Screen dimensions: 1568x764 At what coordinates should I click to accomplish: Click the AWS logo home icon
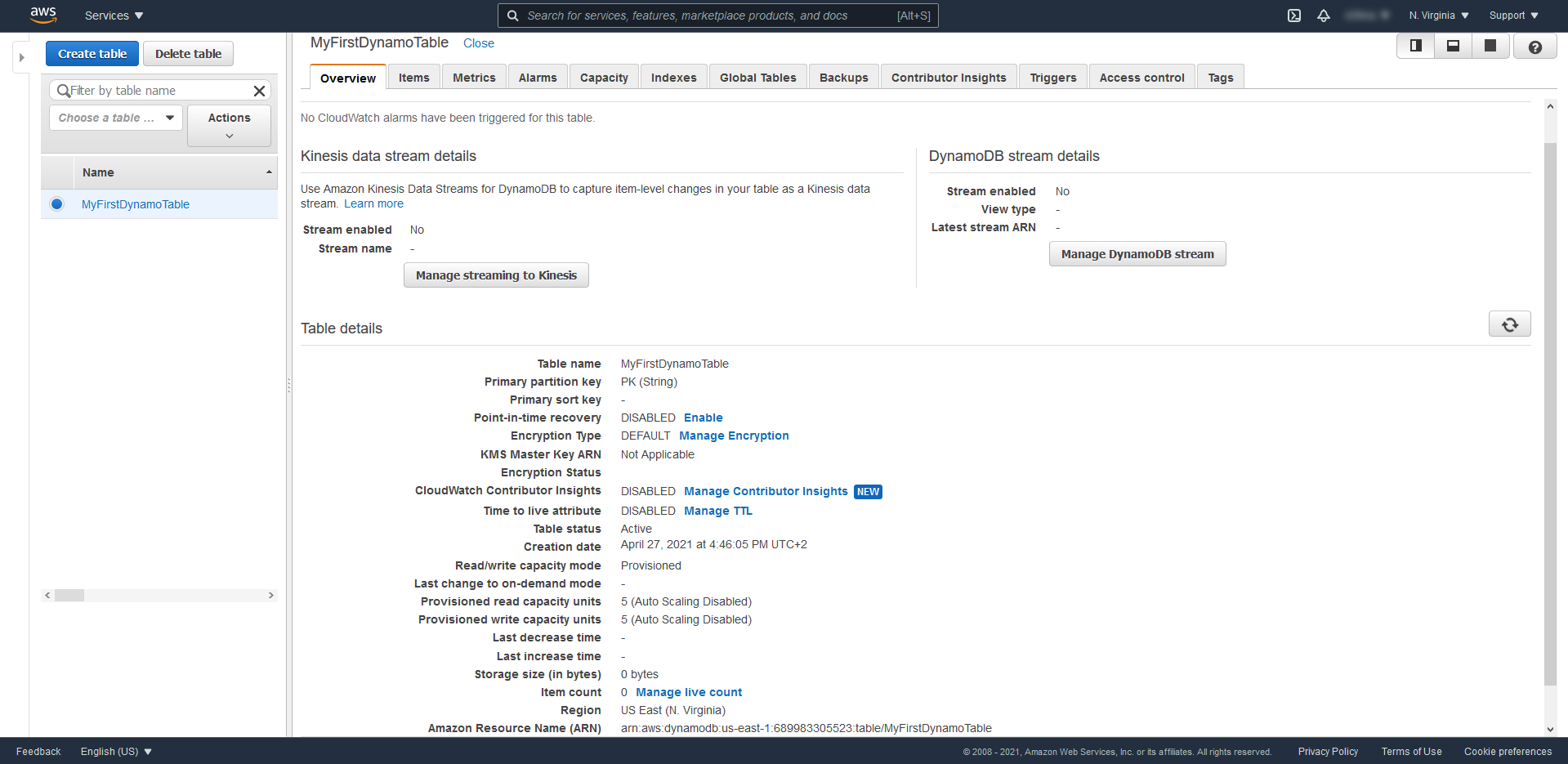pos(43,15)
